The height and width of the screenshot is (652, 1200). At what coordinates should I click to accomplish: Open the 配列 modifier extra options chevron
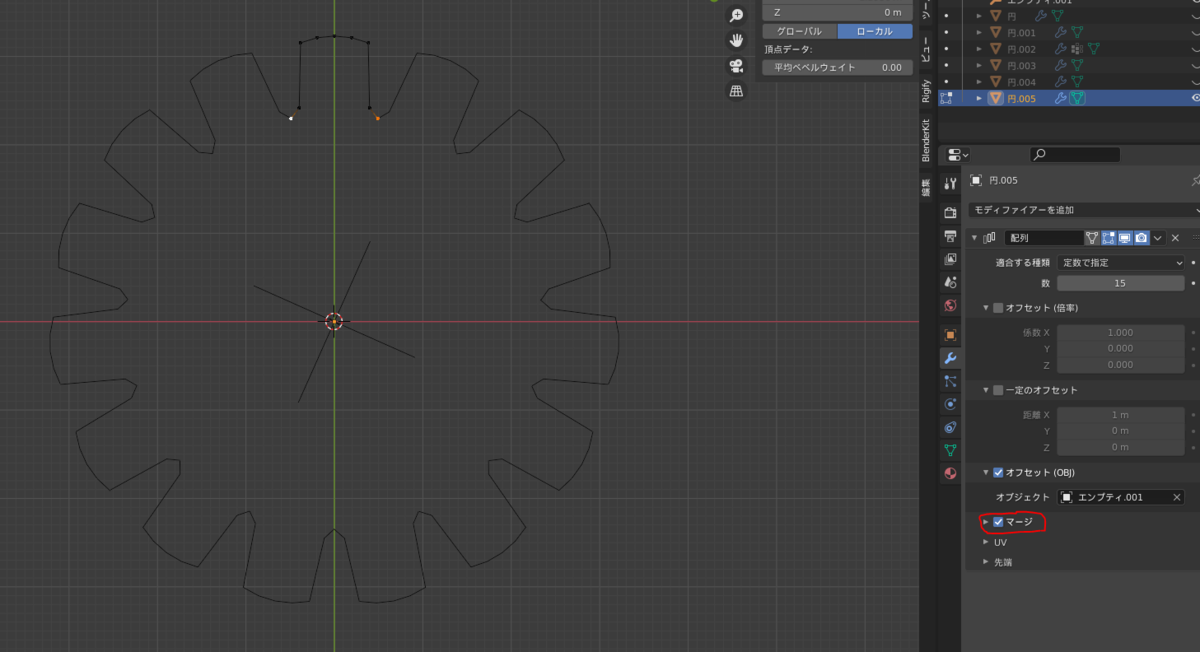(x=1158, y=238)
